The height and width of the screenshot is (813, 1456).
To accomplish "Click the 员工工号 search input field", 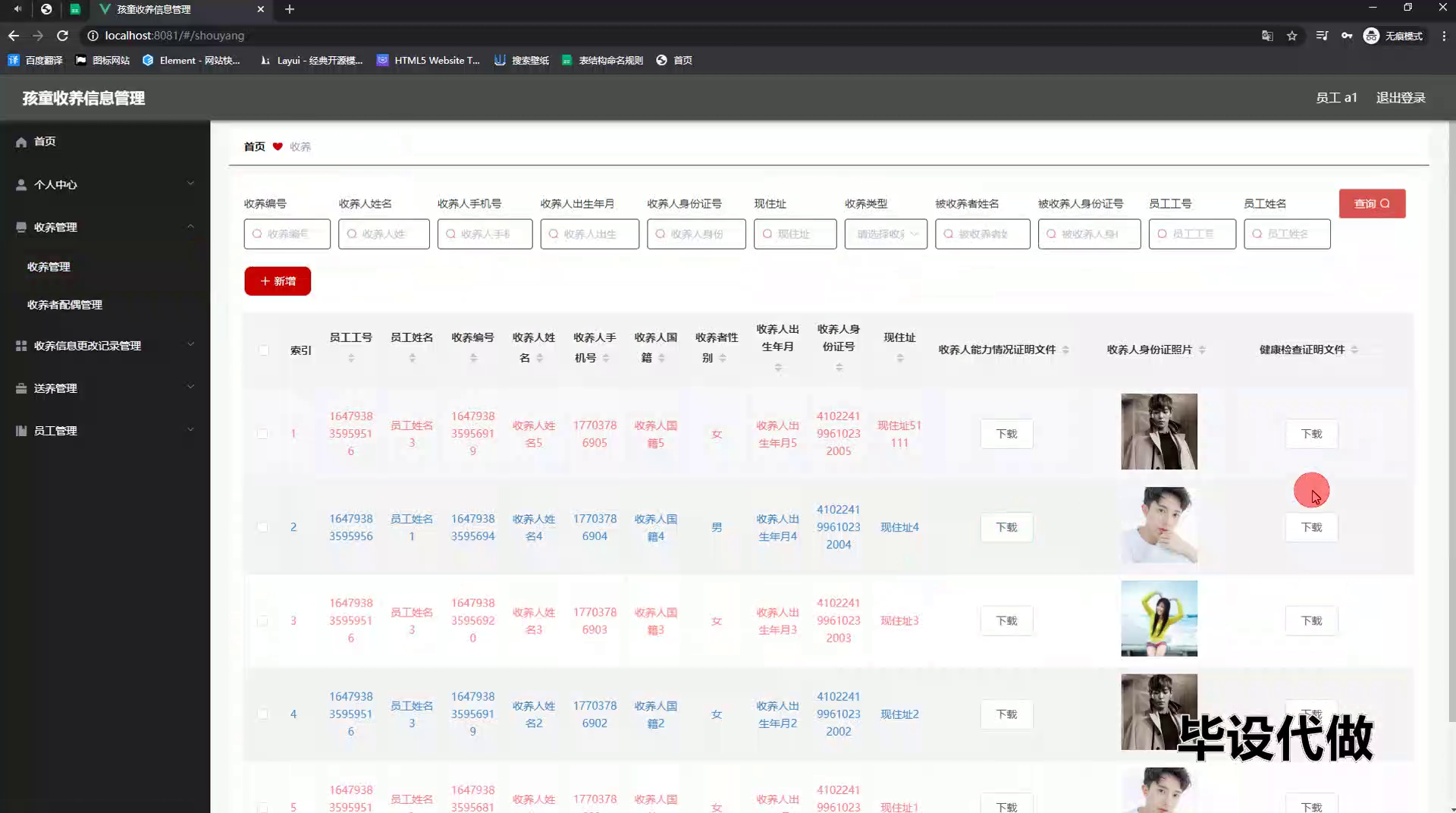I will point(1192,234).
